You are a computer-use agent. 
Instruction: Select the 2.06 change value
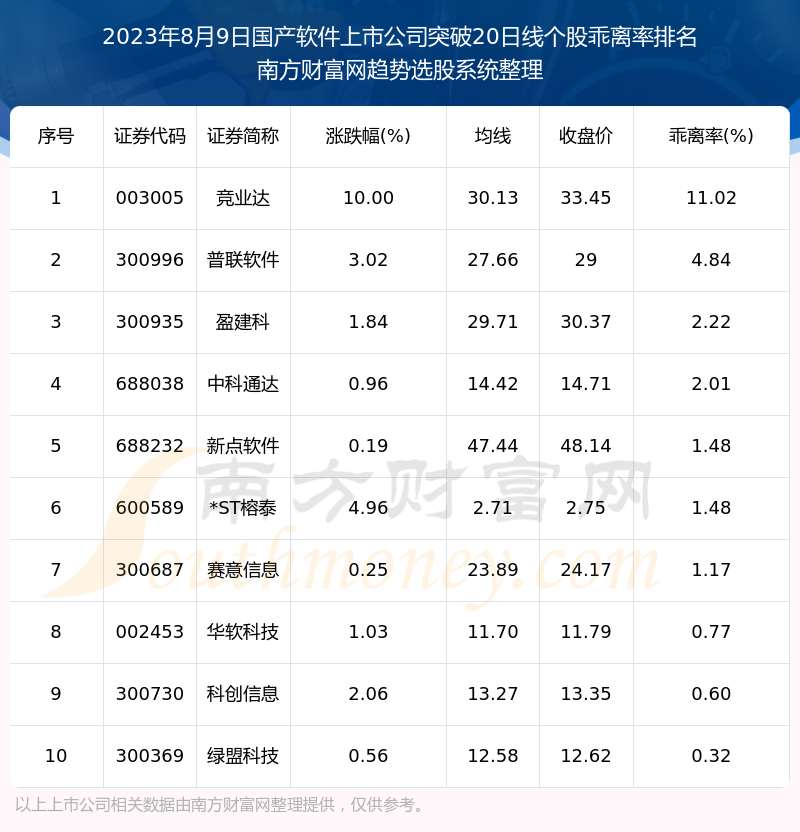368,695
